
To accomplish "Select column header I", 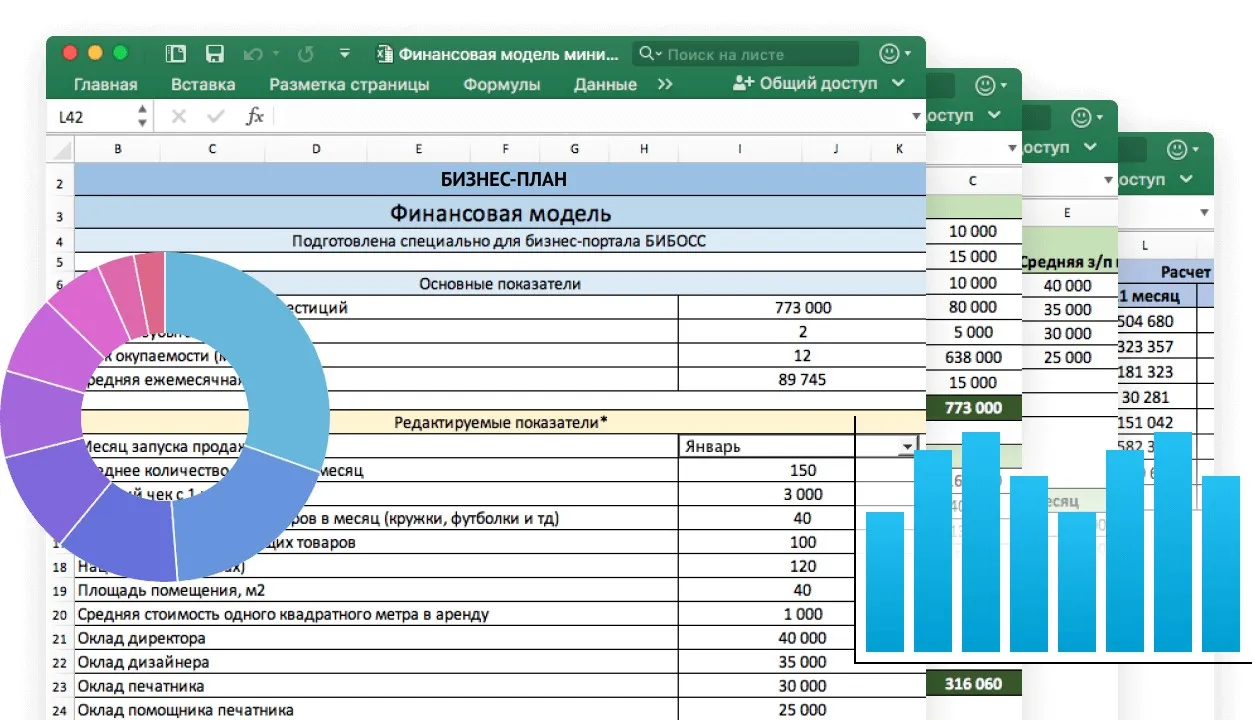I will tap(740, 149).
